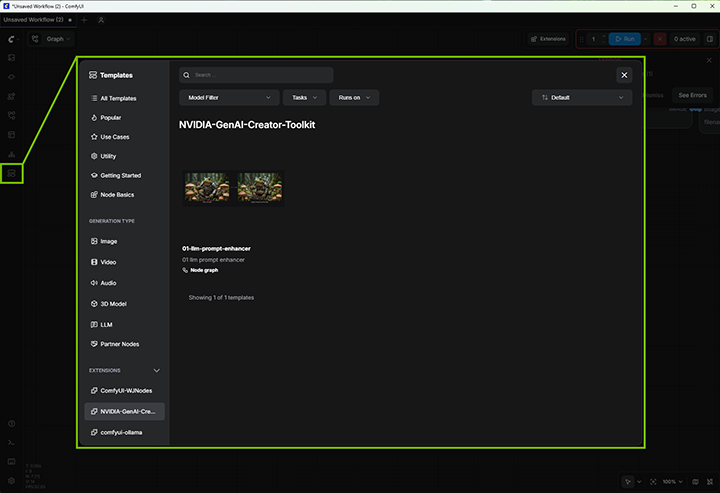Open the Default sort dropdown
The height and width of the screenshot is (493, 720).
(582, 98)
